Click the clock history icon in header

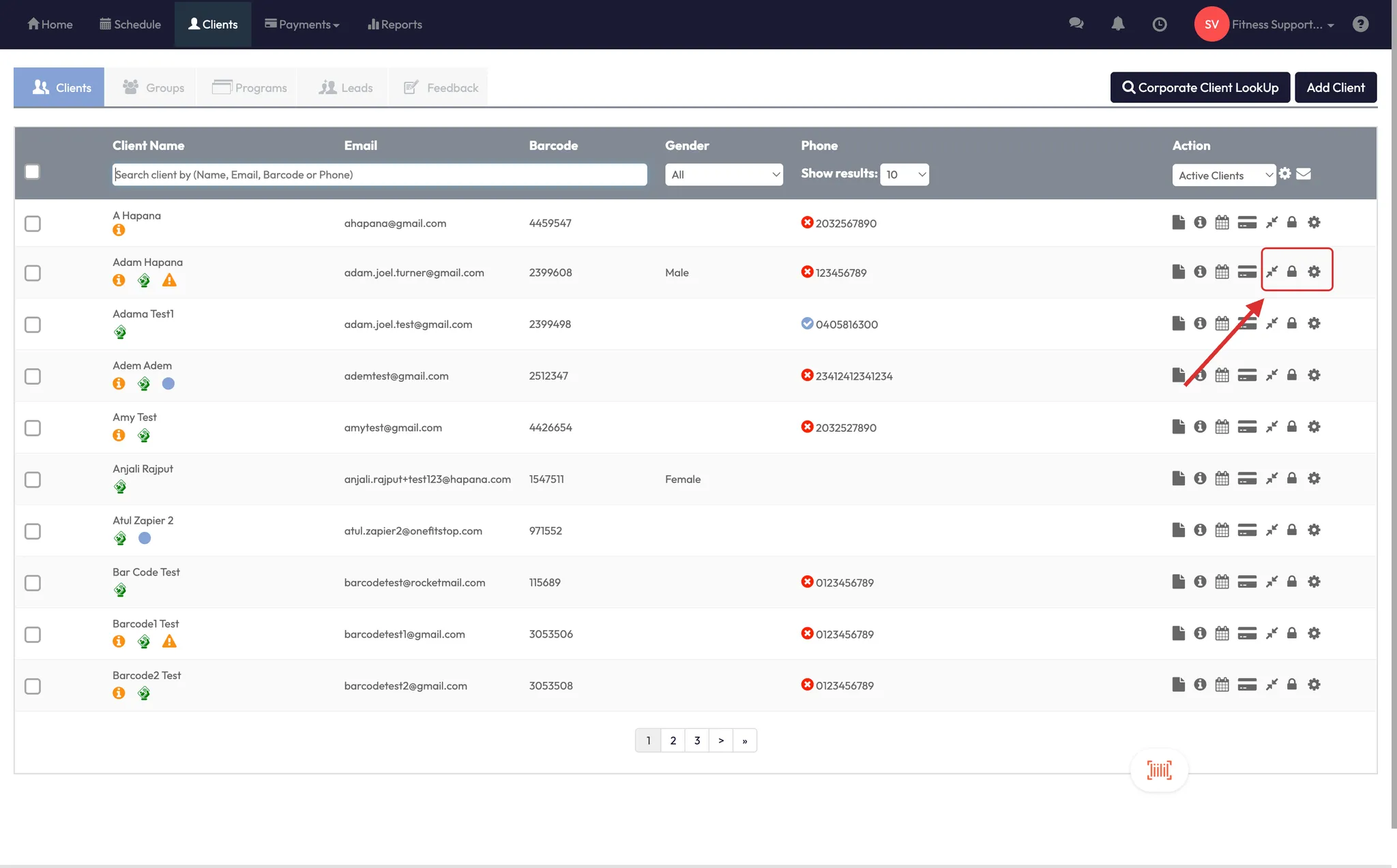1160,25
